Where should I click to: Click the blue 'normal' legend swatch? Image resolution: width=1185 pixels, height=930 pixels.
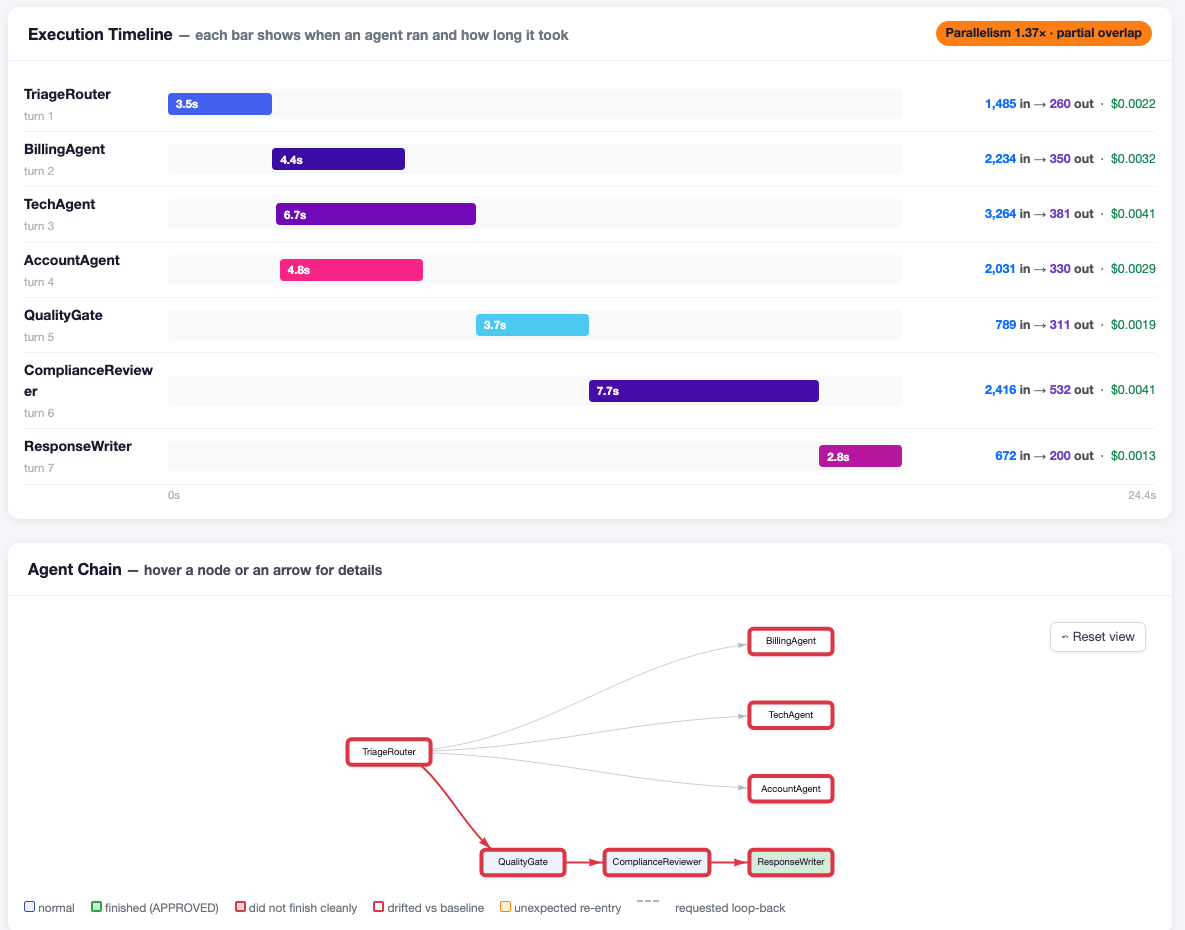29,907
